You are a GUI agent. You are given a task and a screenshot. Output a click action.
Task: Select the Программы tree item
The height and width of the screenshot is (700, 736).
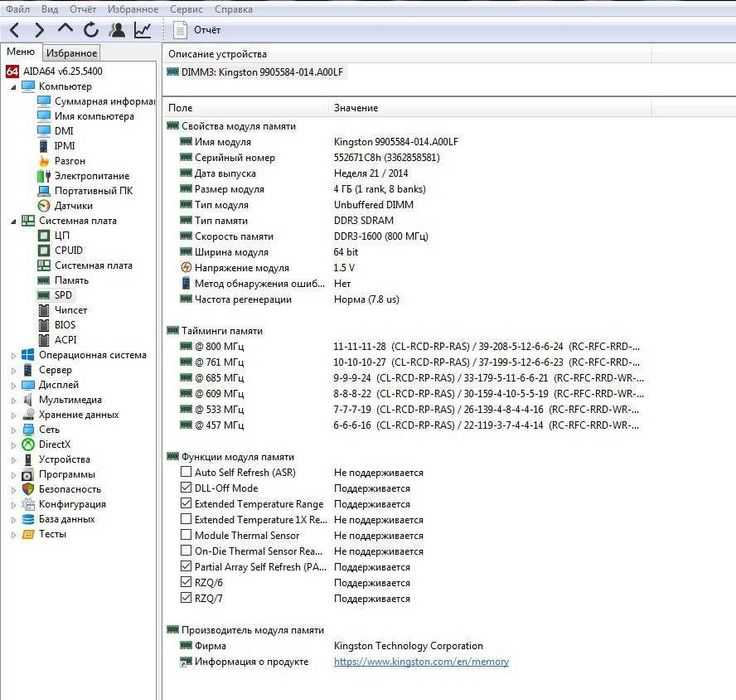(x=67, y=475)
